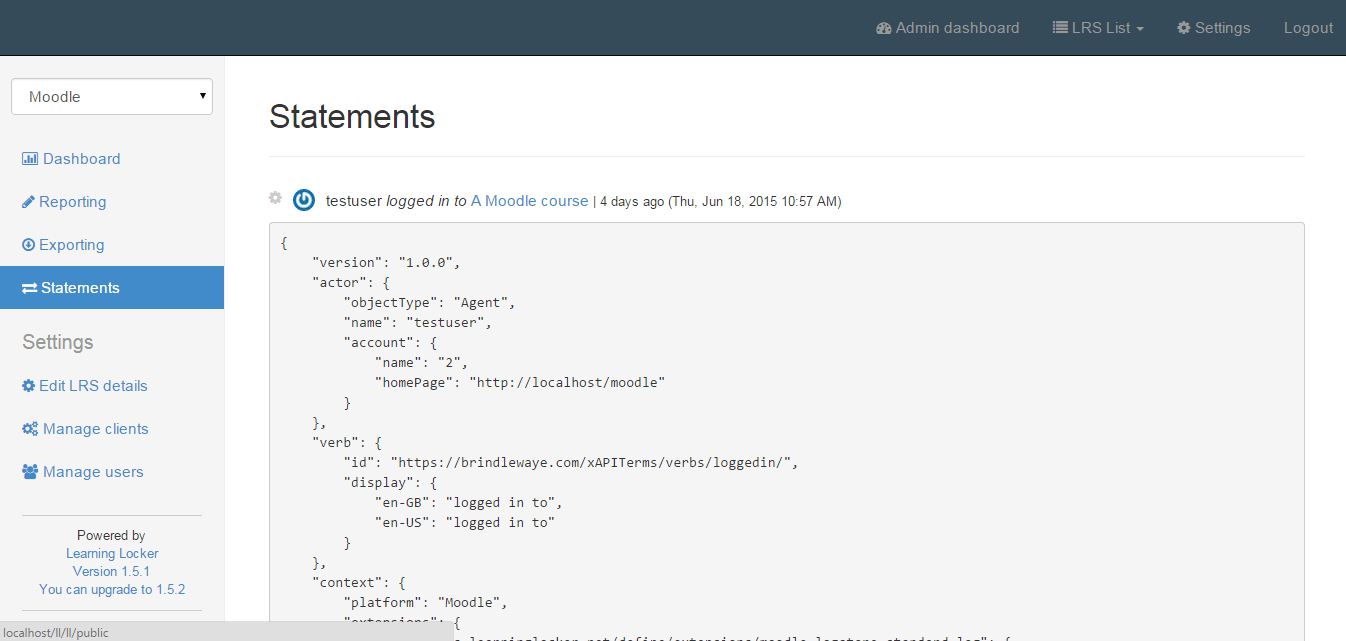Click the Exporting download icon

29,245
